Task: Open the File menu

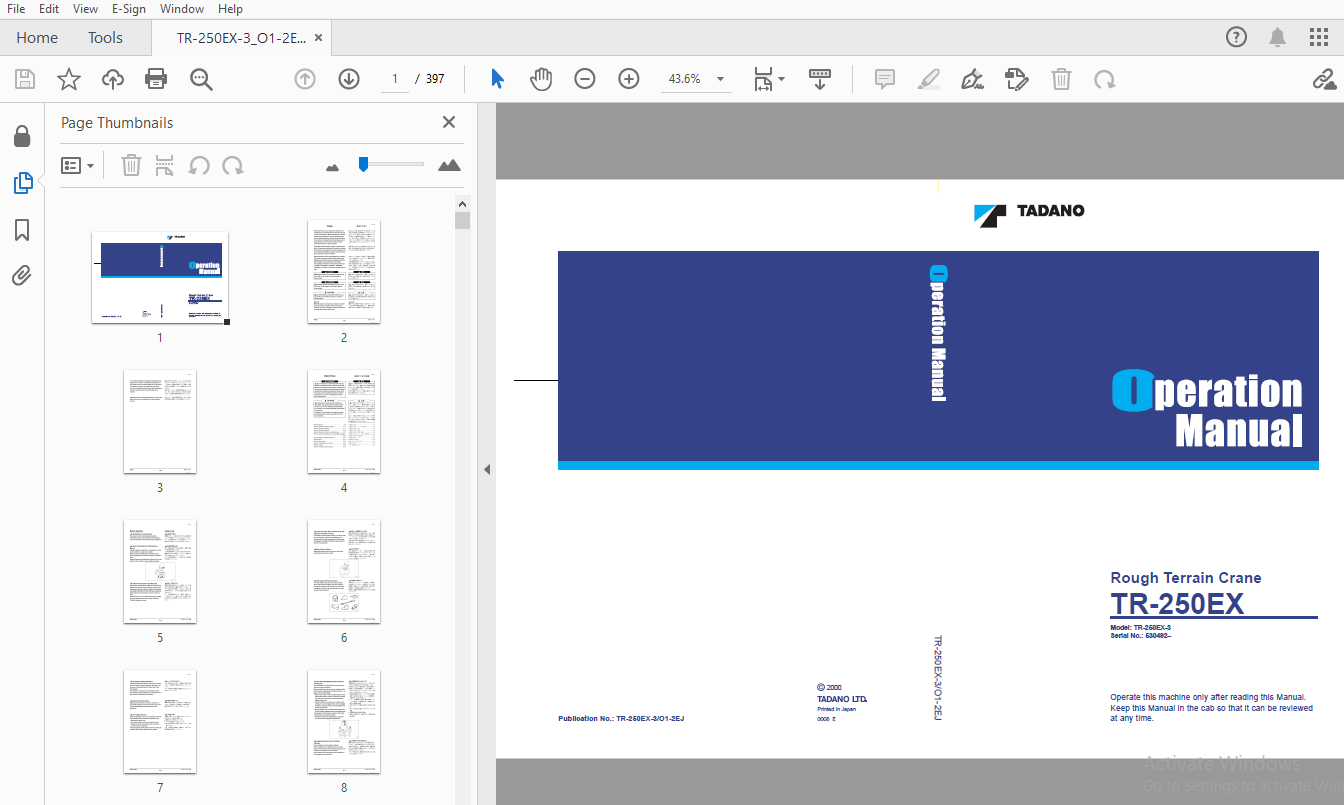Action: [16, 9]
